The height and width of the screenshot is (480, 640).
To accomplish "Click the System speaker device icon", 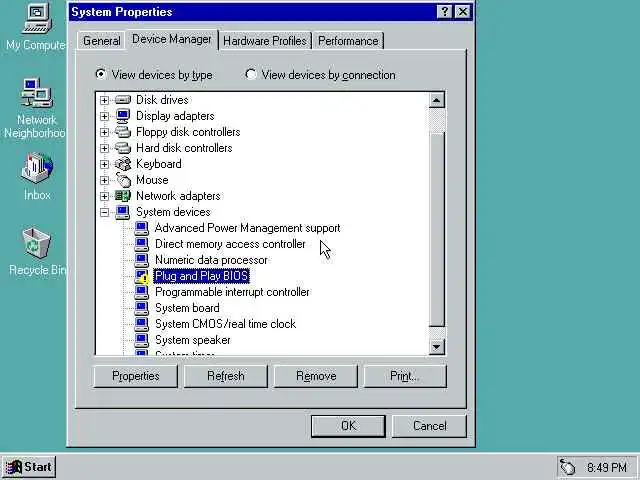I will [142, 340].
